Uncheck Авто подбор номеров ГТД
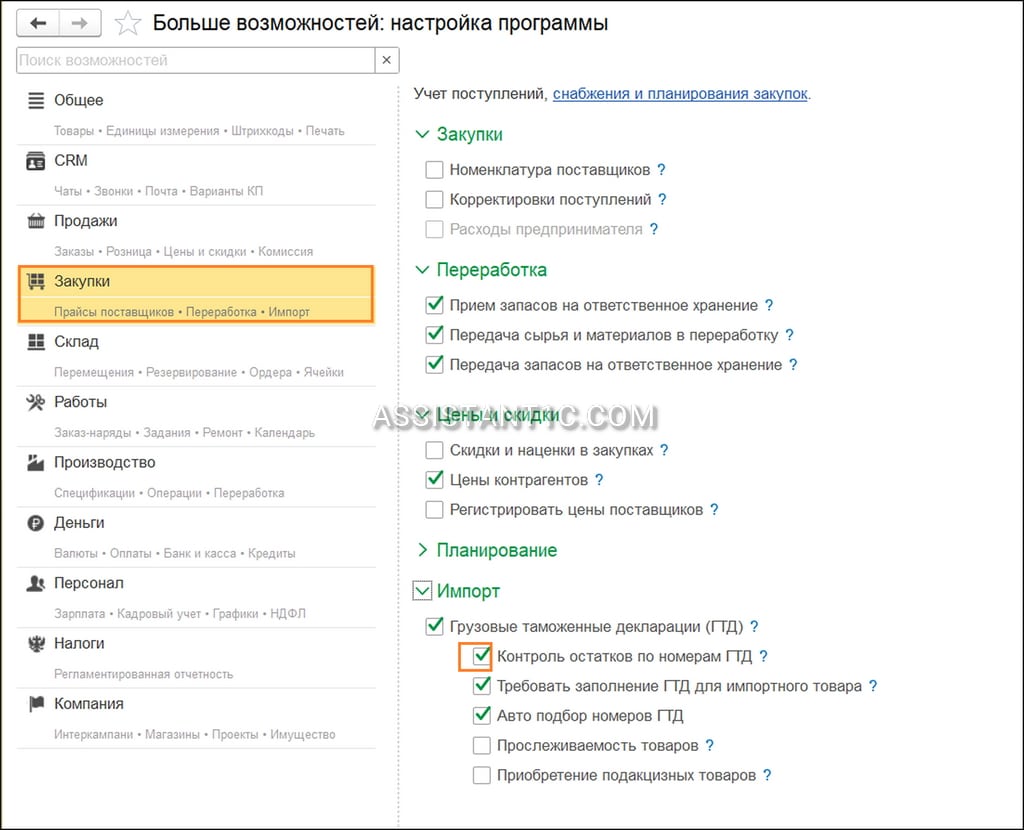1024x830 pixels. click(x=482, y=716)
